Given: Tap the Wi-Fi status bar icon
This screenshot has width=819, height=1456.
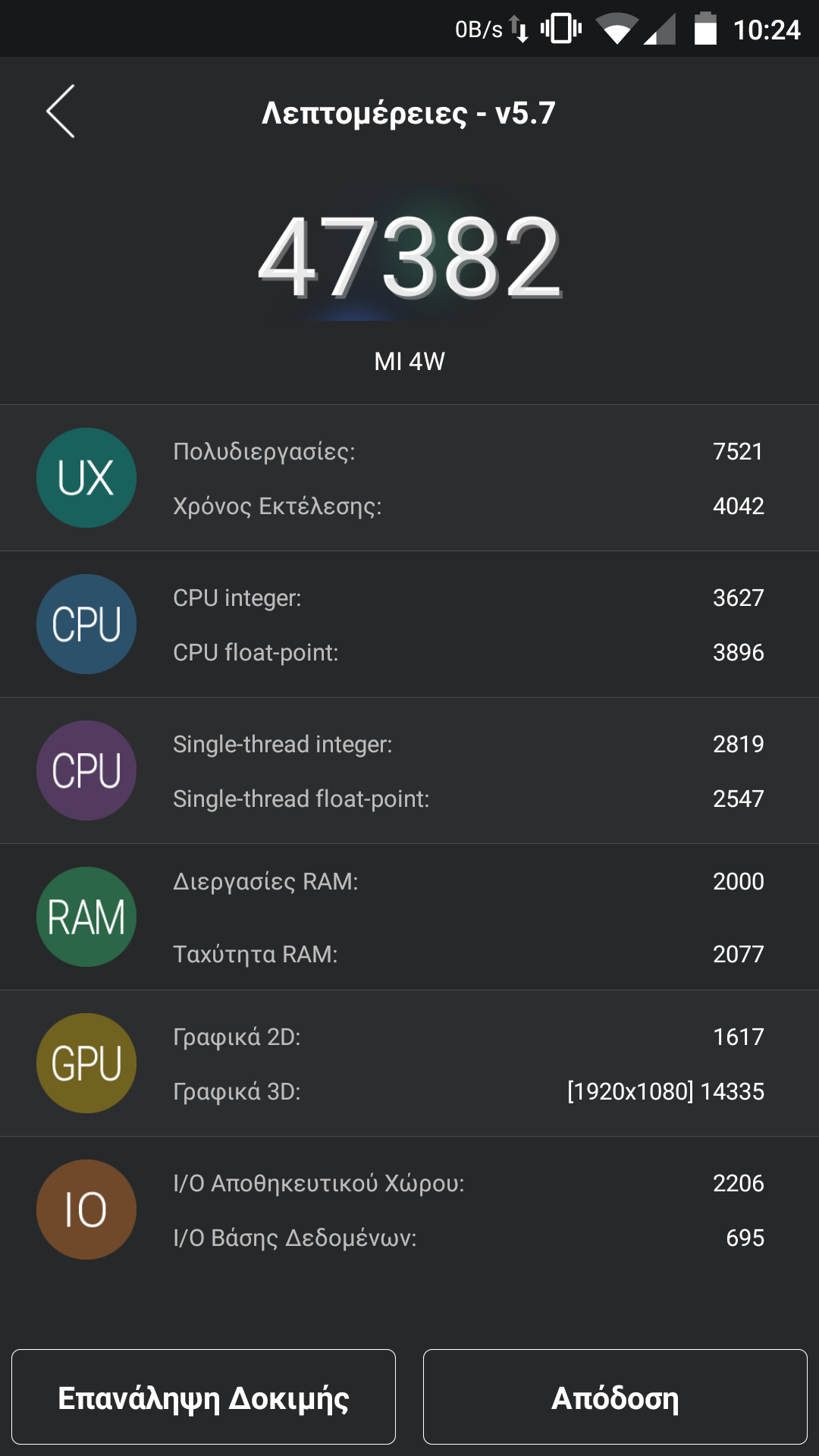Looking at the screenshot, I should click(x=616, y=30).
